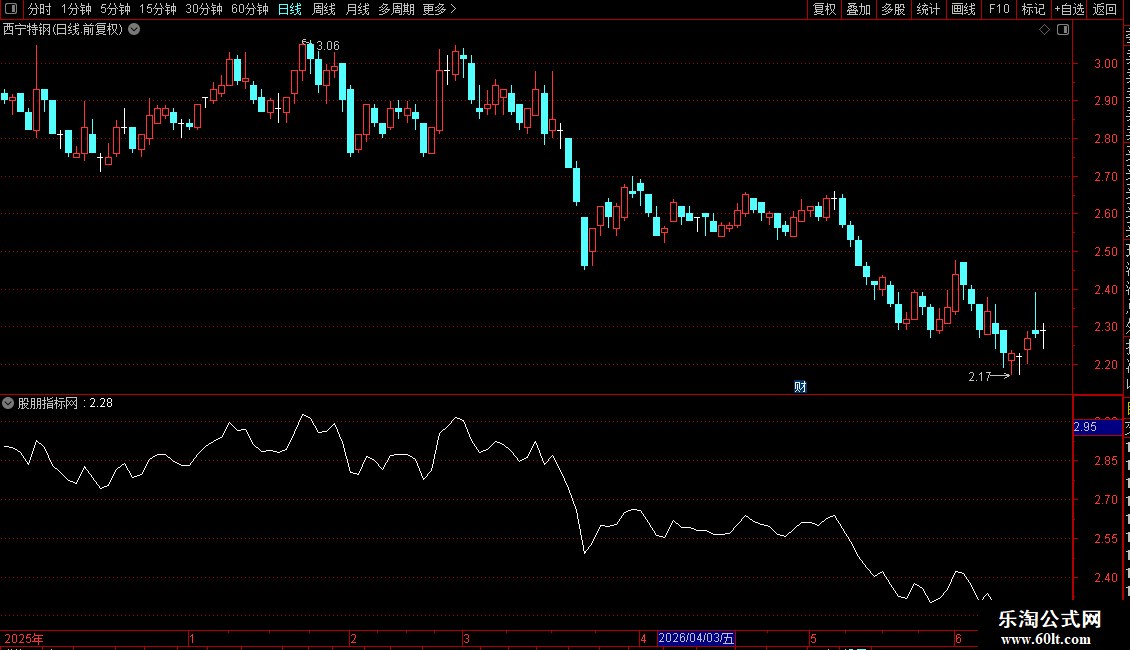Toggle the side panel icon in chart corner

[x=1063, y=30]
